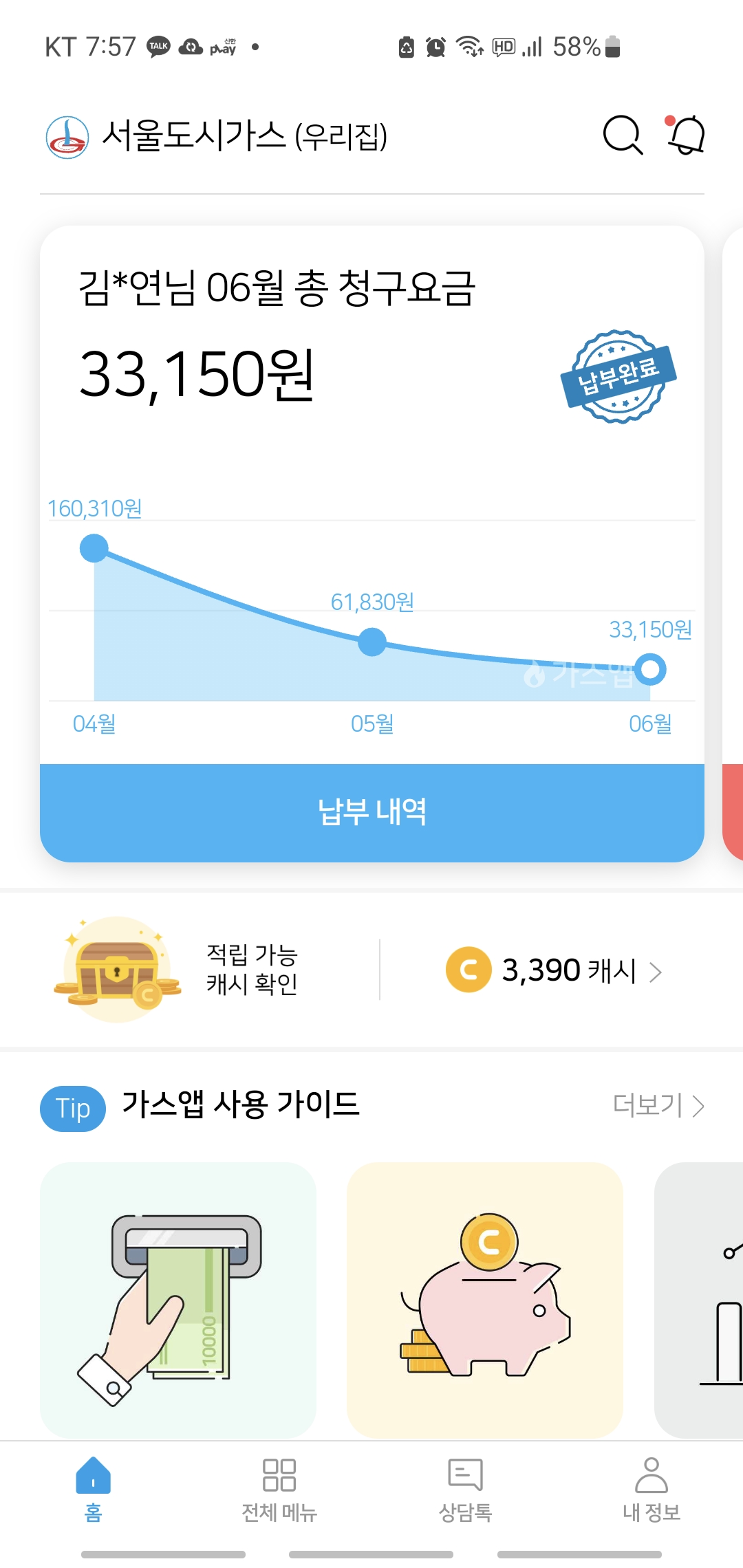Select the 04월 data point on chart

94,548
